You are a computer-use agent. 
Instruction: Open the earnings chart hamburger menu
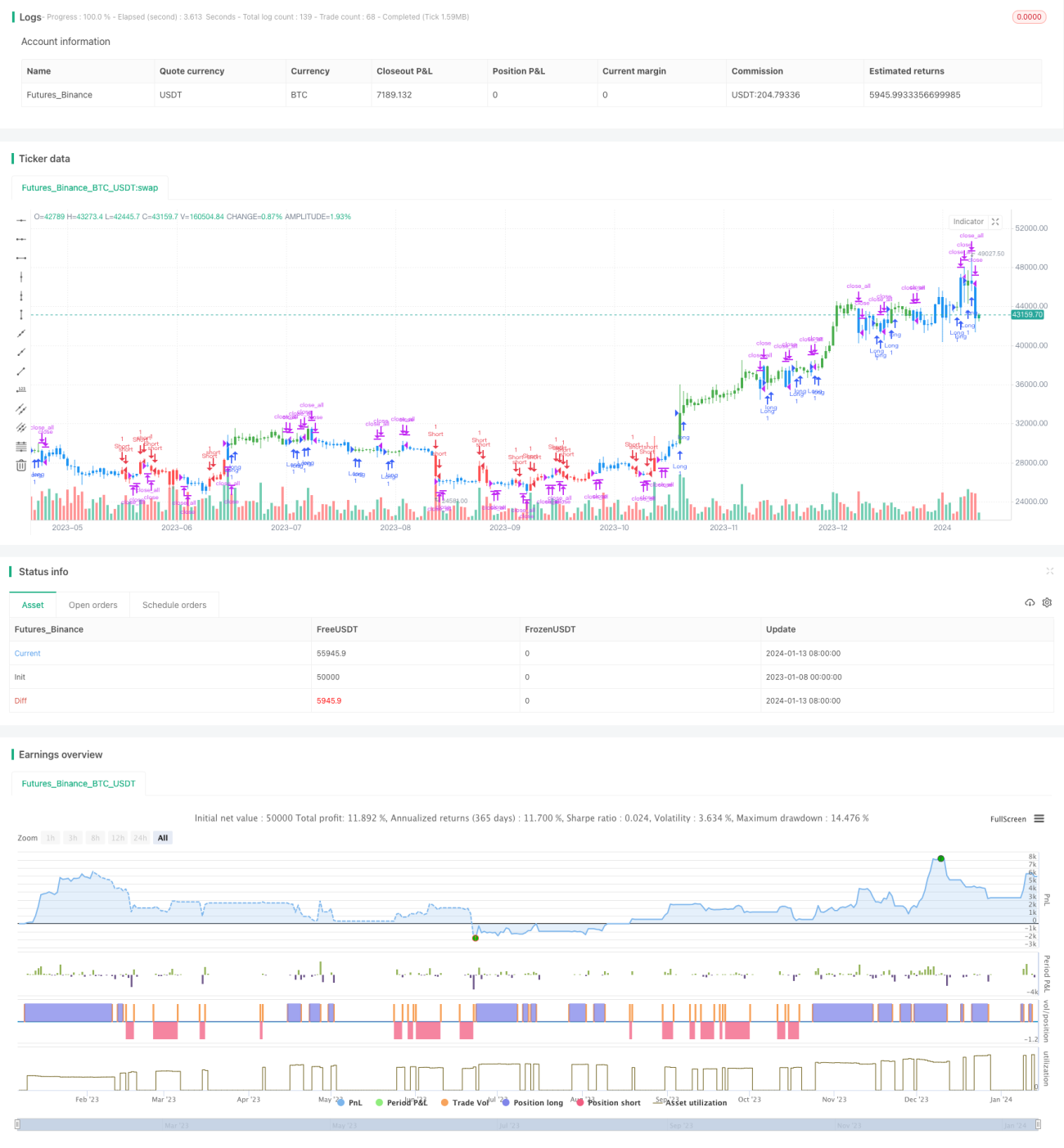point(1039,818)
